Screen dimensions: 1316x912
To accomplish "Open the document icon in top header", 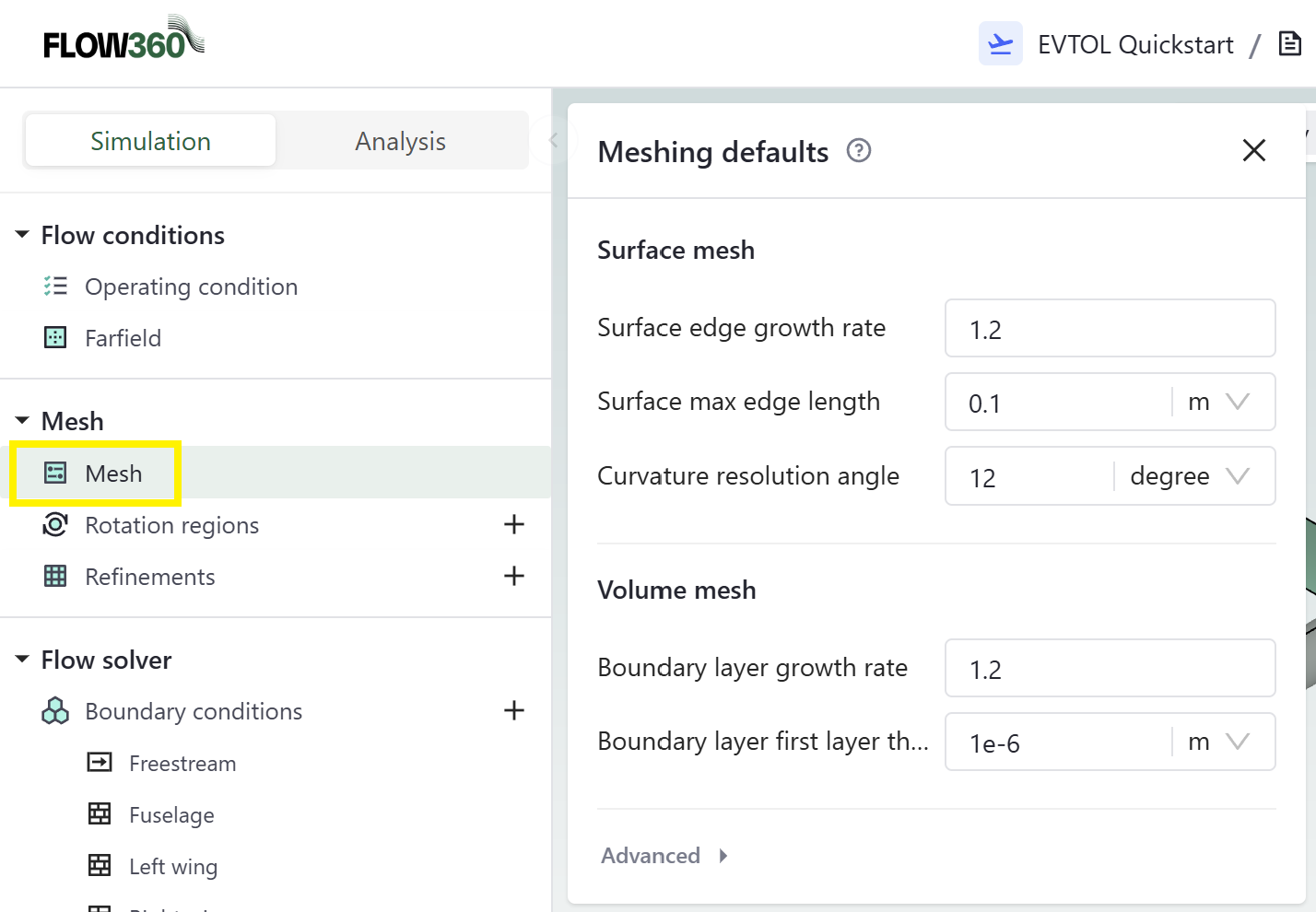I will pyautogui.click(x=1290, y=44).
